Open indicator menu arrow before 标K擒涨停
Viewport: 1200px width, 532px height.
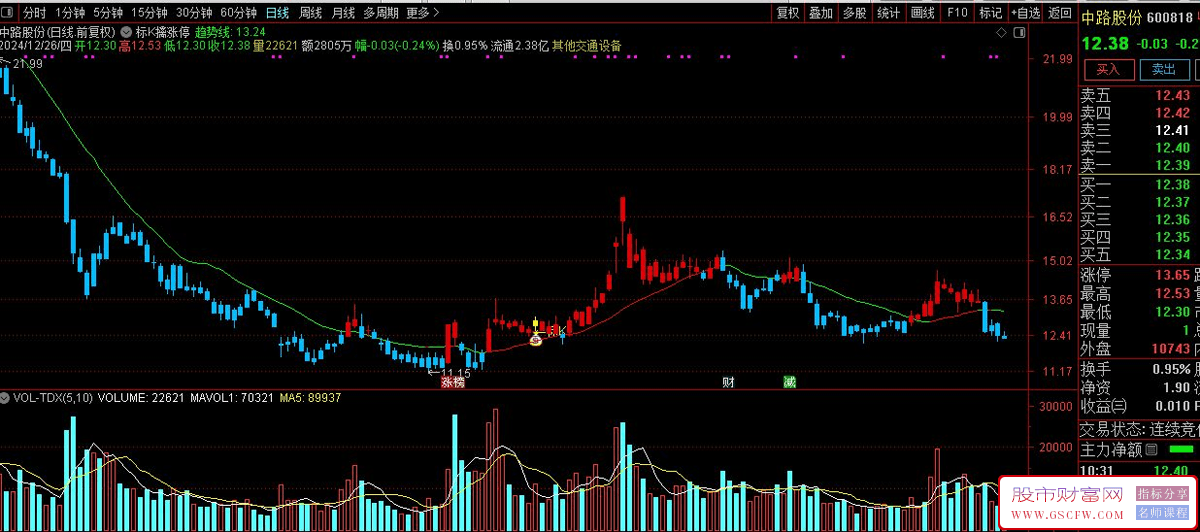pyautogui.click(x=127, y=32)
